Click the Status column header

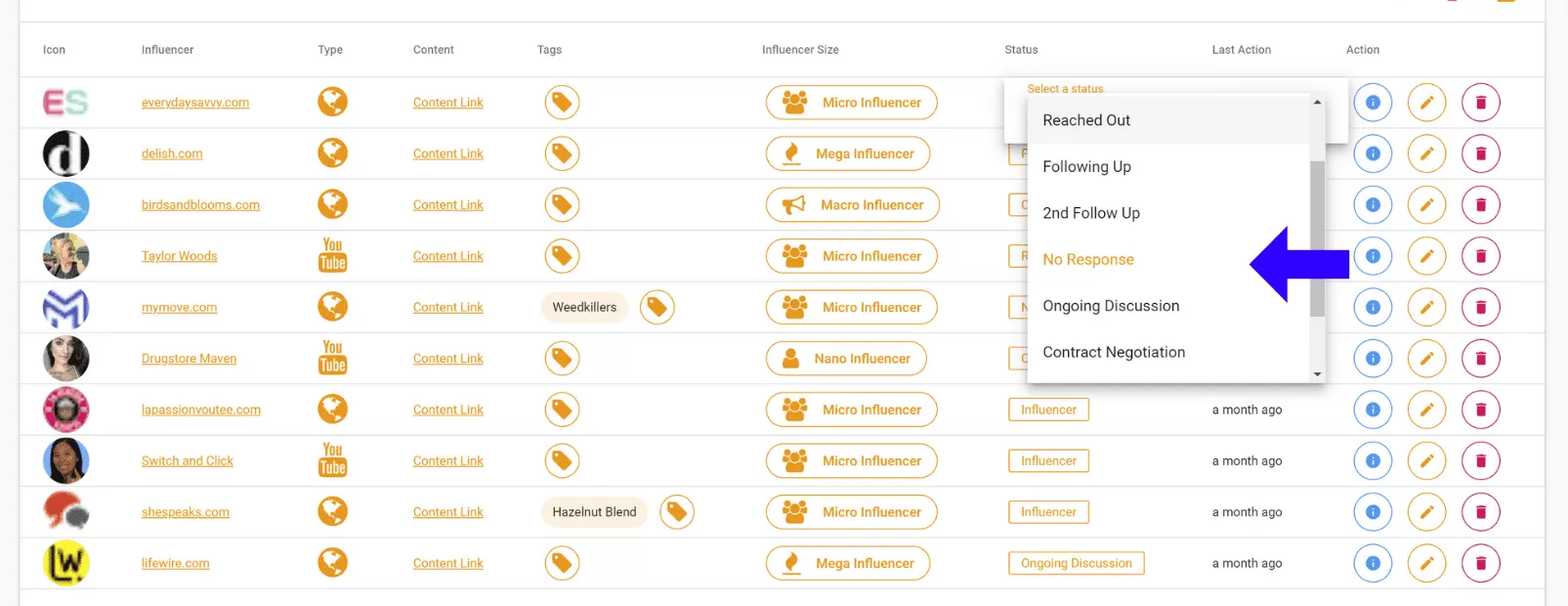pos(1021,50)
